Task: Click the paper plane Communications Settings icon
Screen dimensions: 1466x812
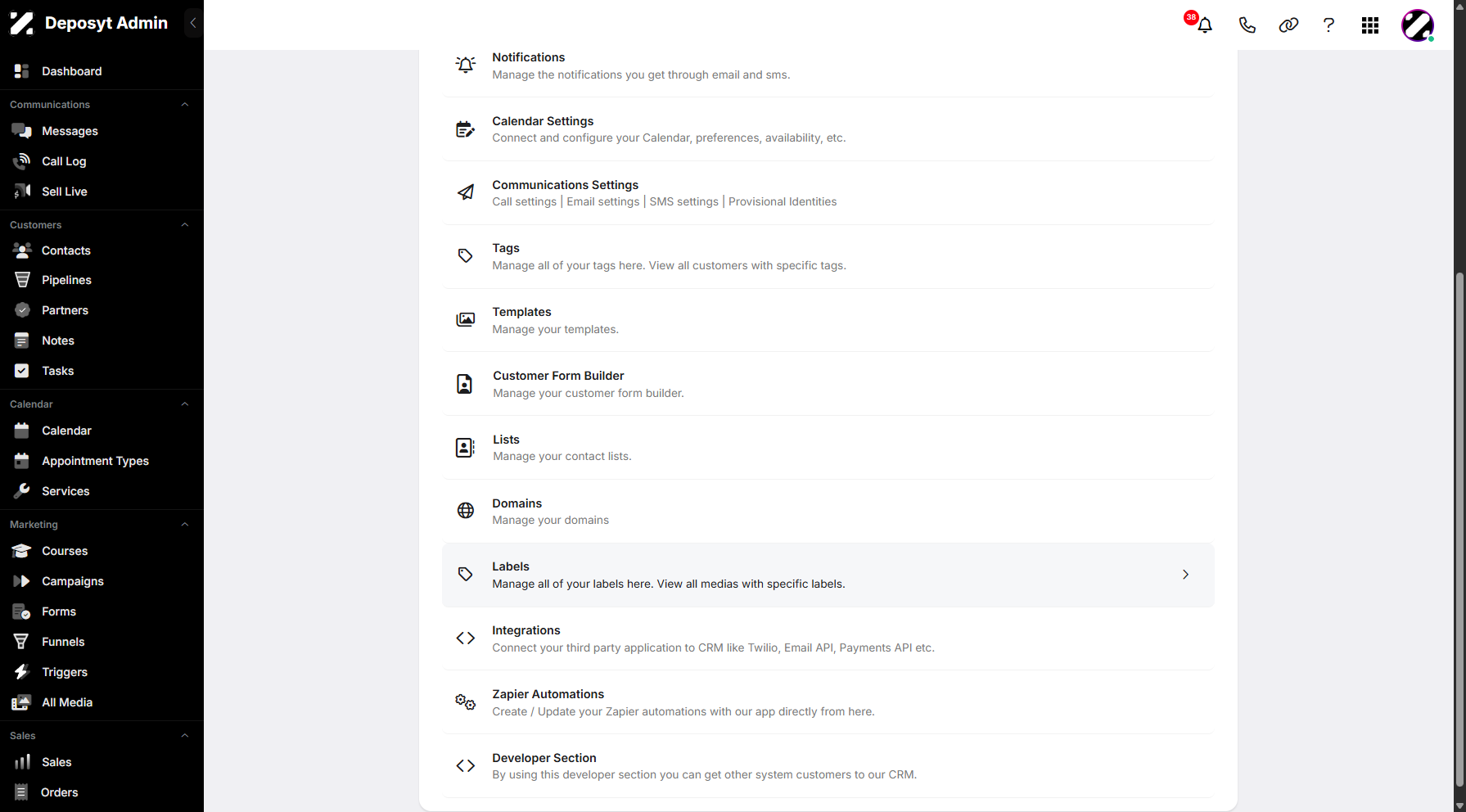Action: 466,192
